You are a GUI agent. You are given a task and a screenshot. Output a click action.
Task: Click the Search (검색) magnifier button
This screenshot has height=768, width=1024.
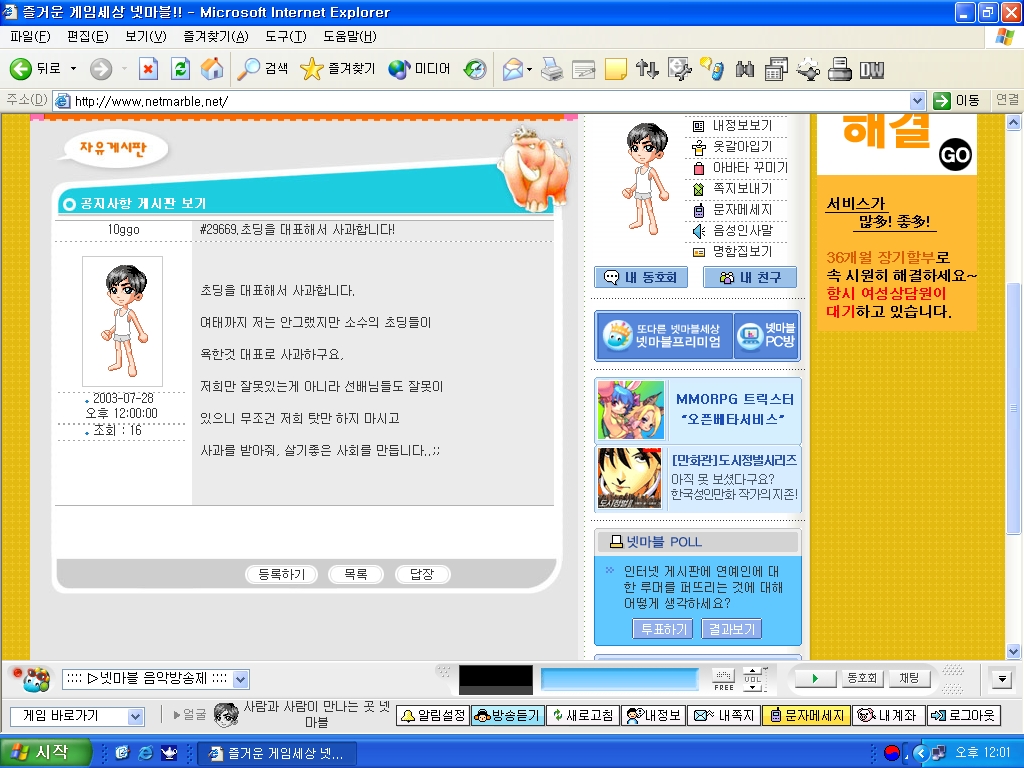coord(262,69)
